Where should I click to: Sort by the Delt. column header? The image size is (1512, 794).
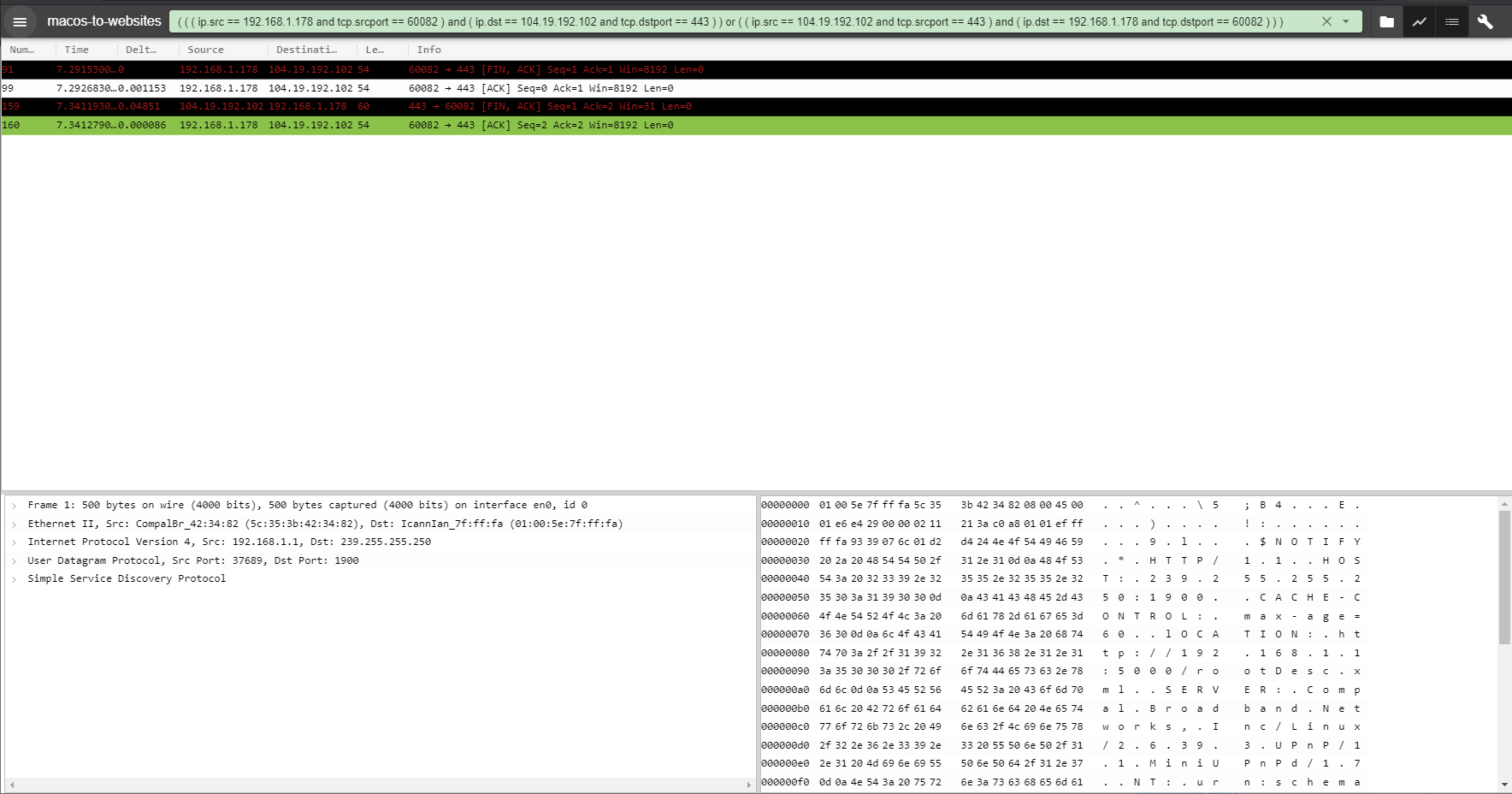click(x=141, y=50)
